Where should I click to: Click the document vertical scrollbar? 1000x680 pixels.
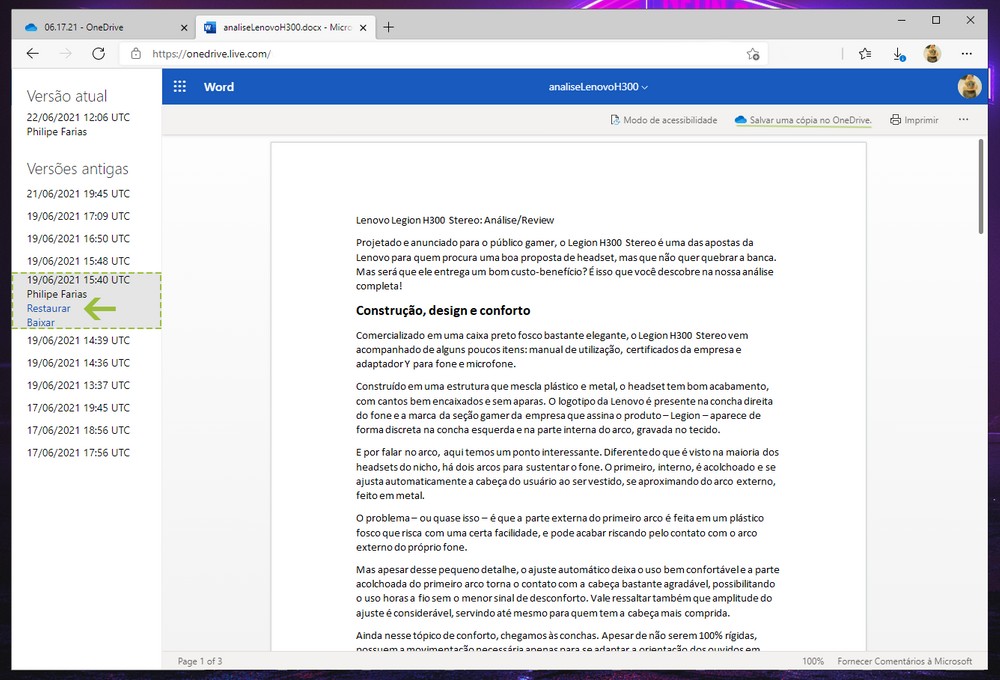tap(982, 186)
